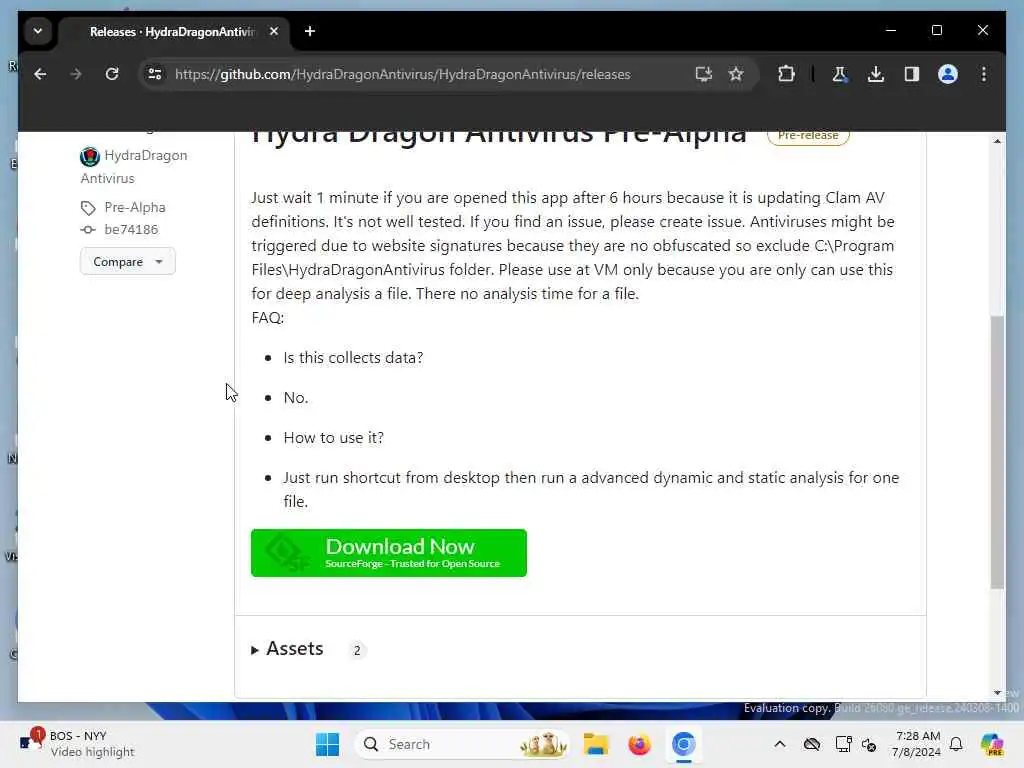Open Firefox from the taskbar
This screenshot has height=768, width=1024.
click(639, 744)
